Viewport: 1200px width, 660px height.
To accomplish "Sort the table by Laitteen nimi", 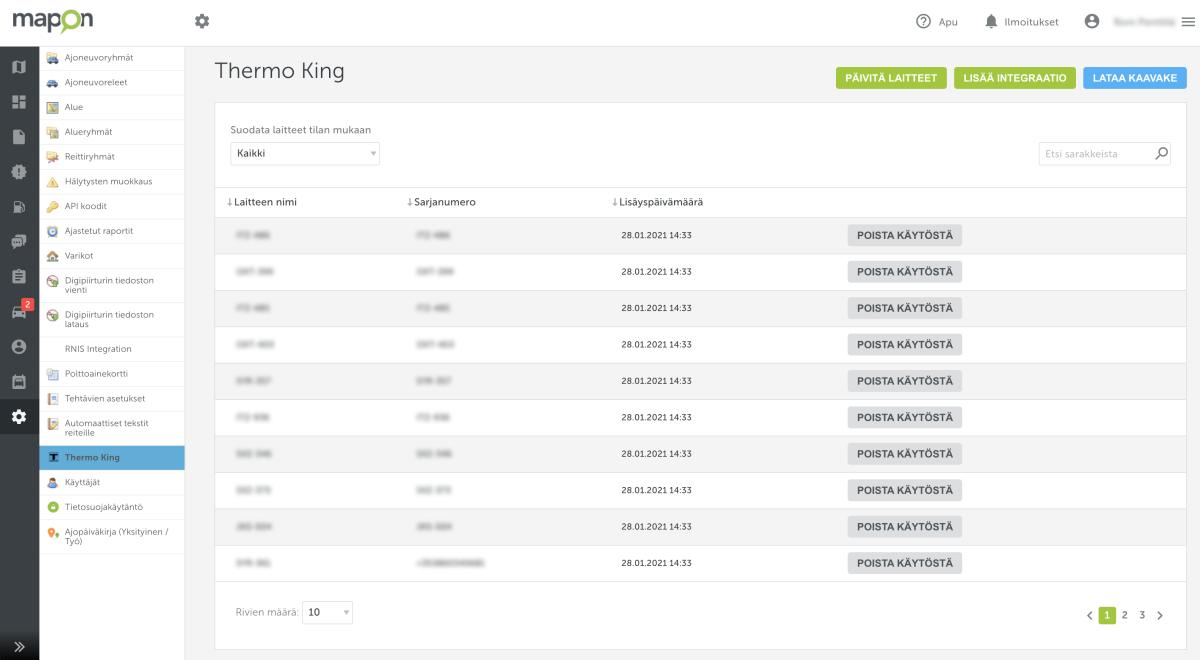I will pyautogui.click(x=265, y=202).
